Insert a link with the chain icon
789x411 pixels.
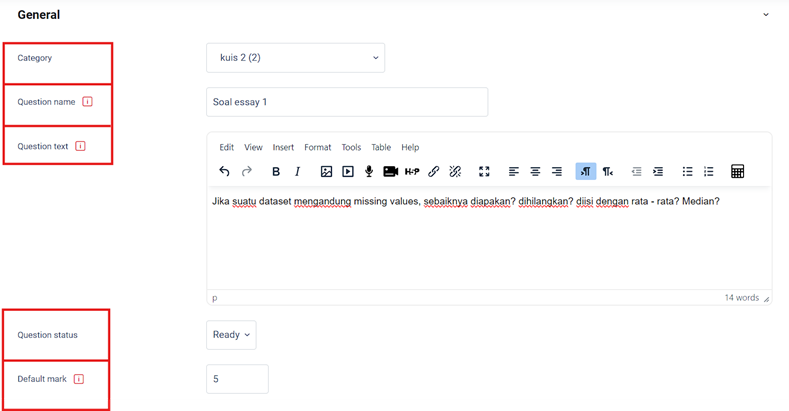coord(434,172)
